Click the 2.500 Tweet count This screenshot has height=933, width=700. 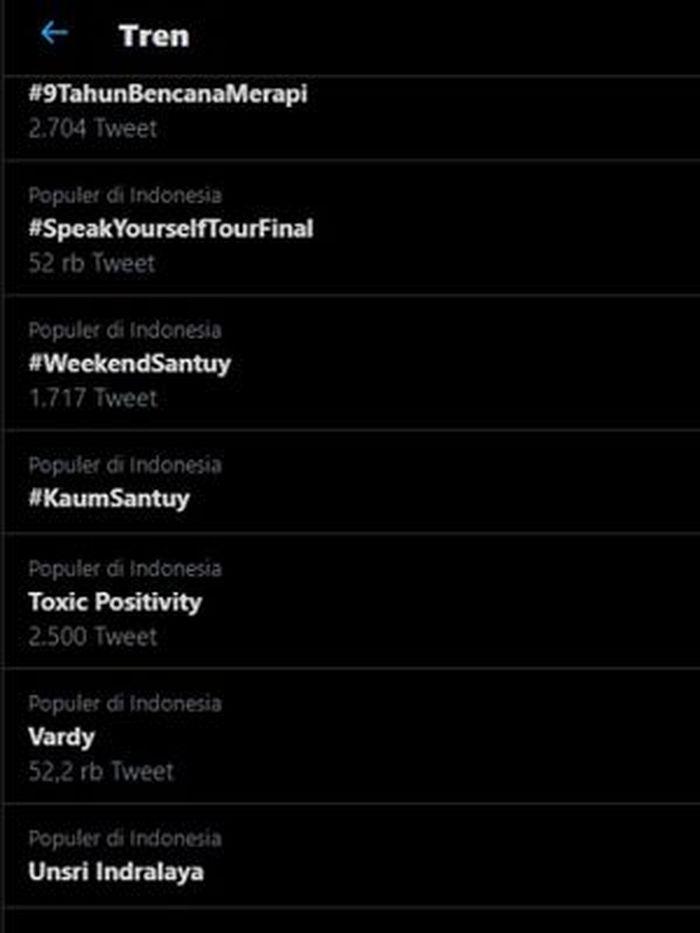[x=93, y=637]
